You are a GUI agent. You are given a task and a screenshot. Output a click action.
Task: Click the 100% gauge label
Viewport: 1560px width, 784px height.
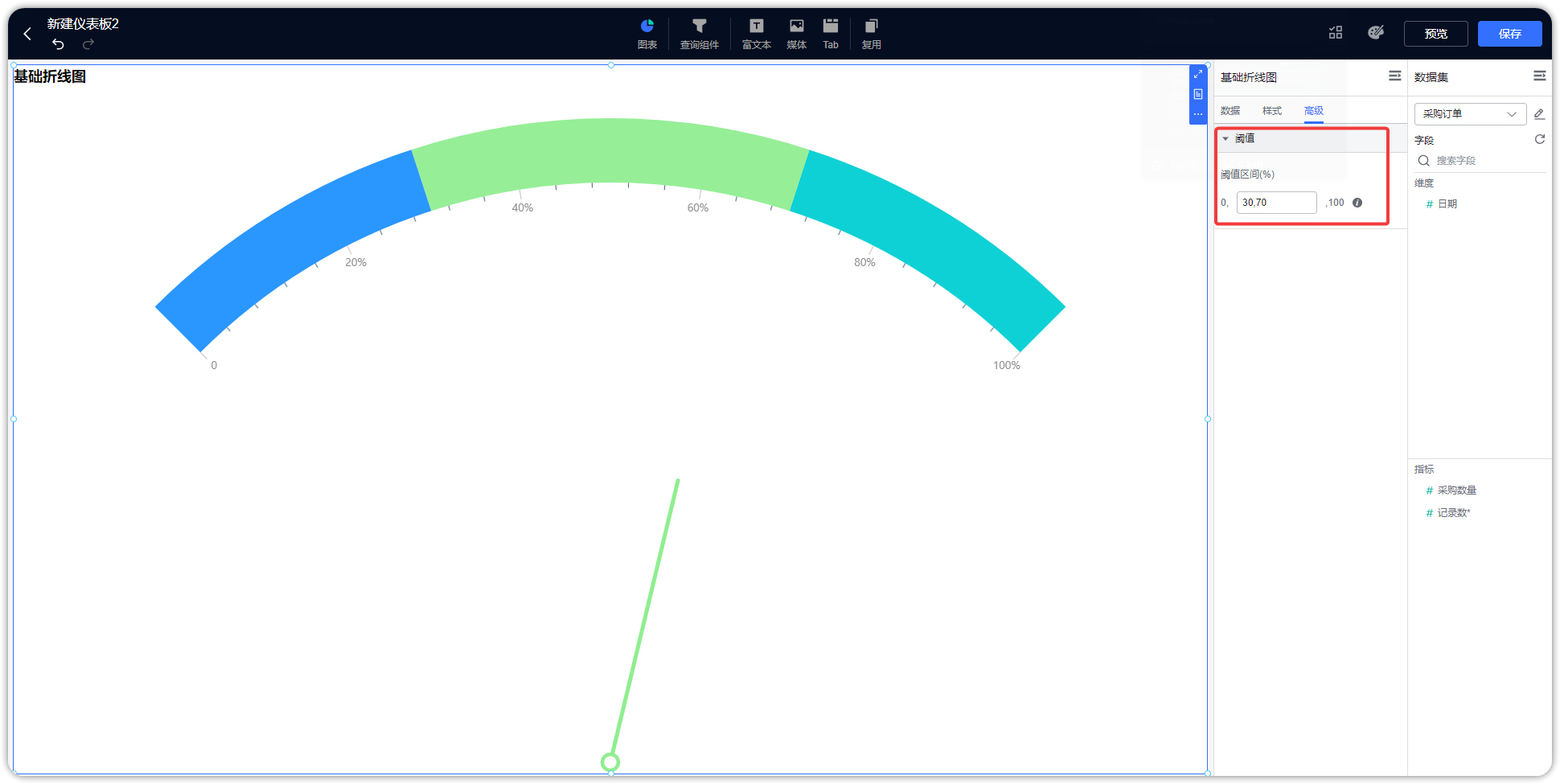1006,366
